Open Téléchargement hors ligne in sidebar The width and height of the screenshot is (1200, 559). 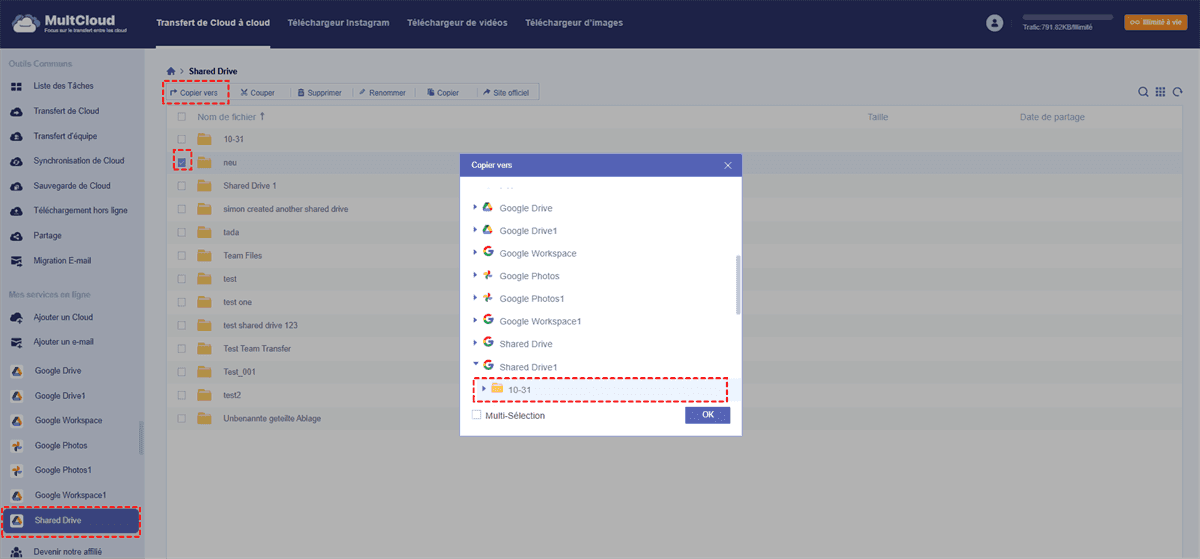pyautogui.click(x=80, y=211)
